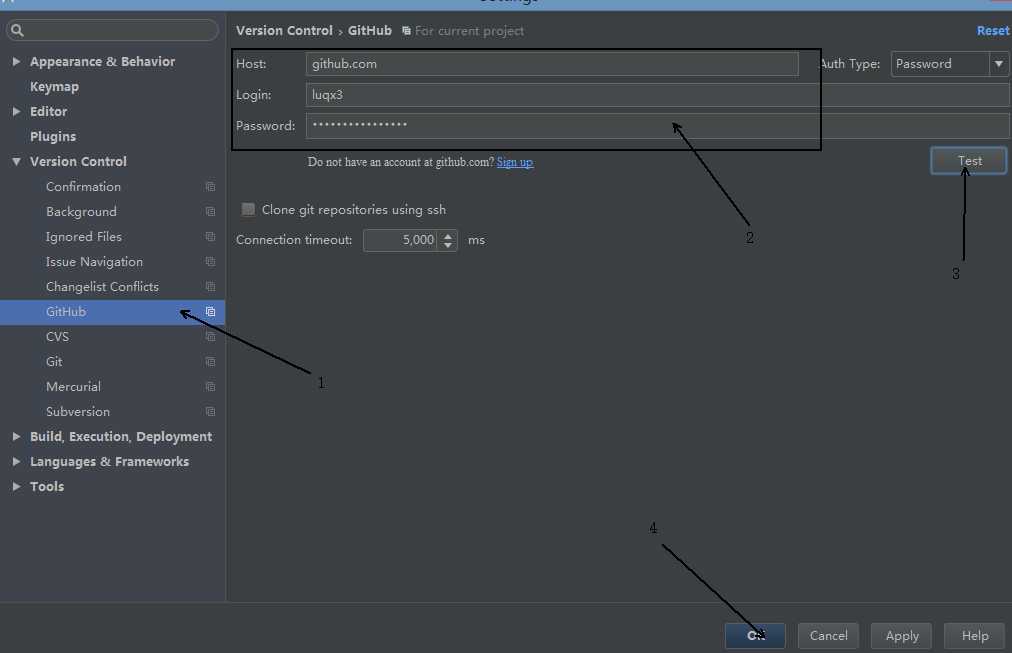
Task: Increase the connection timeout value with the up arrow
Action: (448, 236)
